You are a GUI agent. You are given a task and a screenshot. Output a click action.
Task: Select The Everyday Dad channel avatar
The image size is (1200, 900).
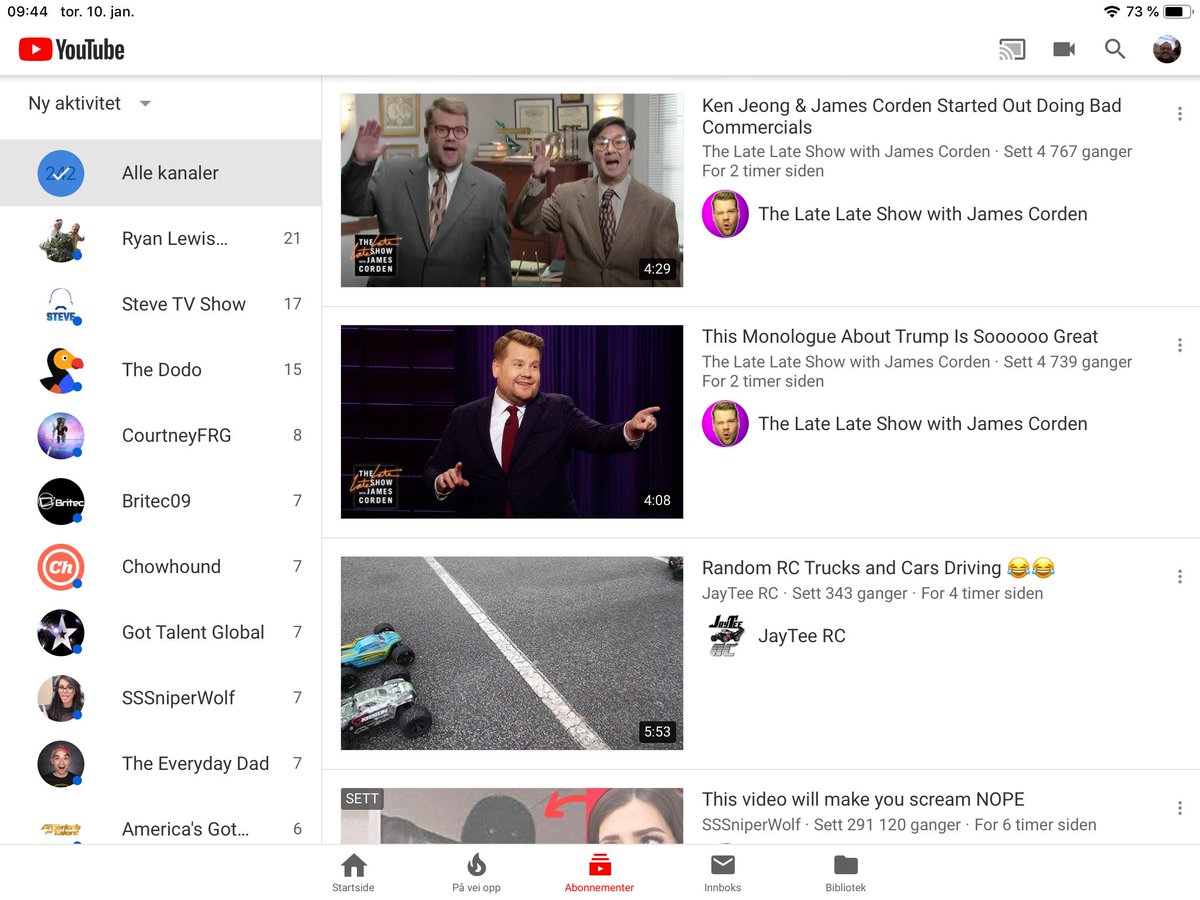click(61, 764)
